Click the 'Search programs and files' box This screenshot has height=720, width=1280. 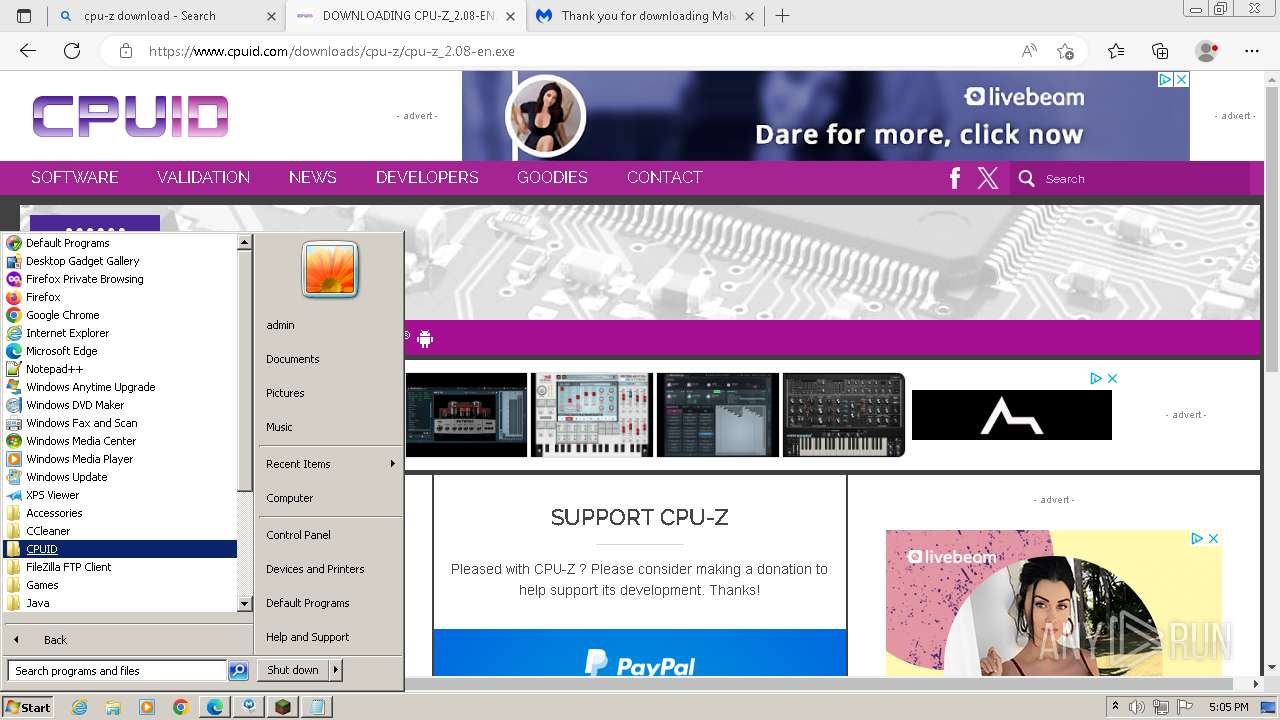tap(117, 671)
